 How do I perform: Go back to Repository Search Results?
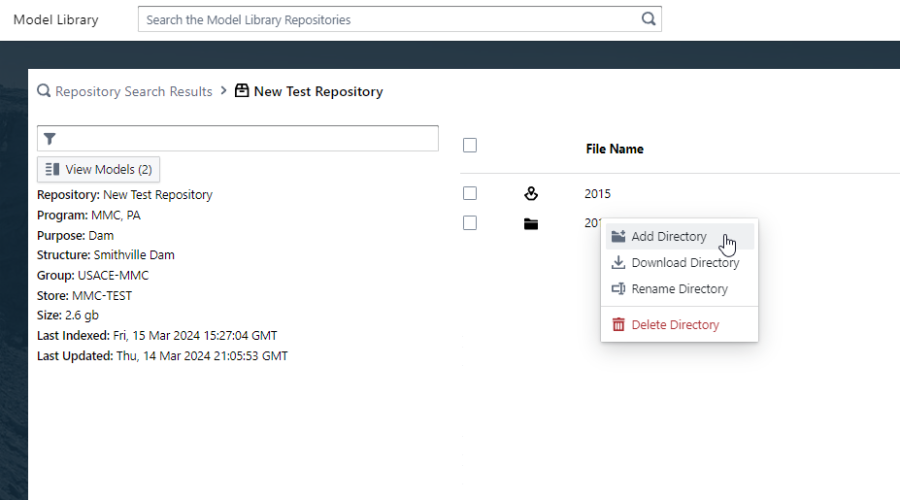click(x=133, y=91)
